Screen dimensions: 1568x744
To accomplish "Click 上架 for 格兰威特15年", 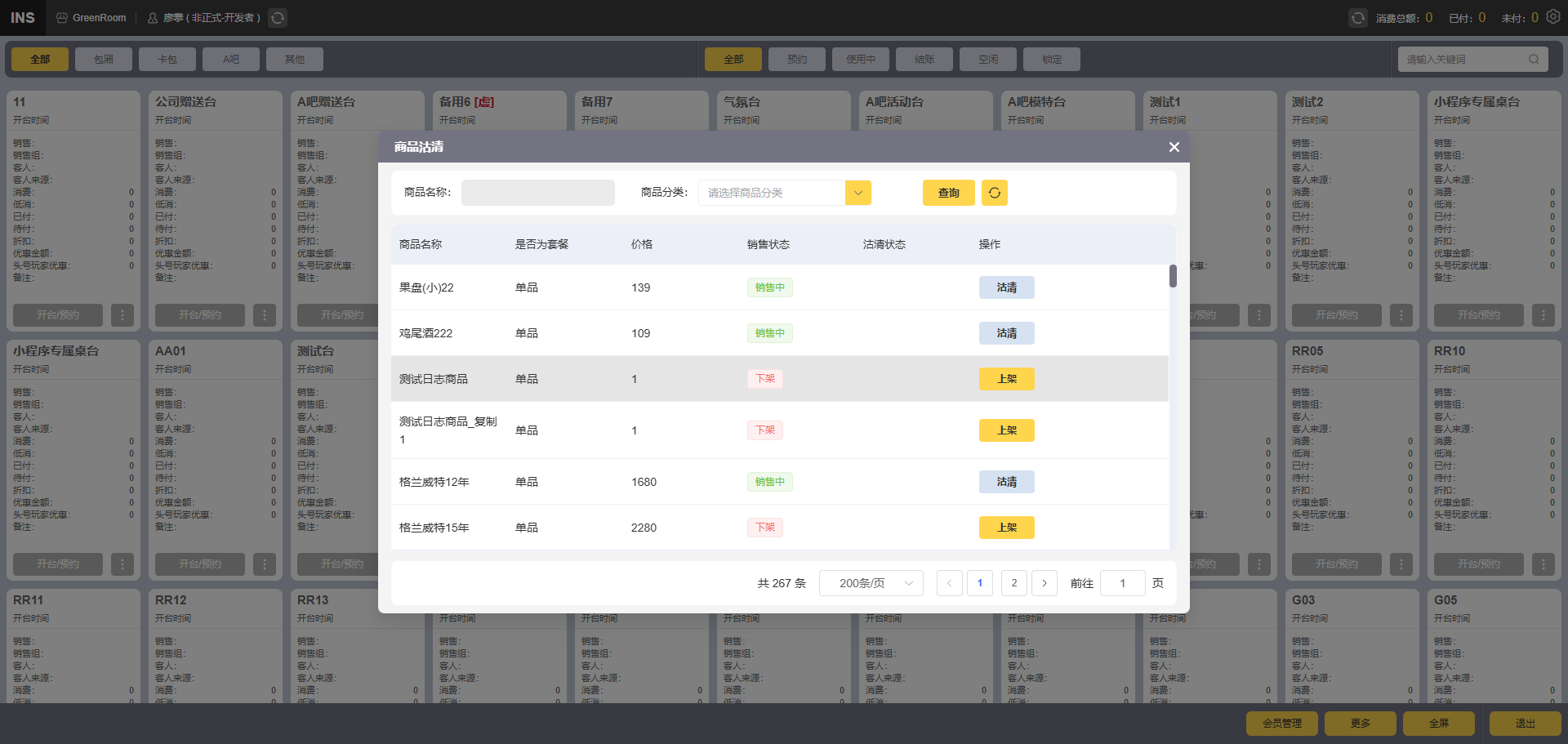I will (x=1007, y=528).
